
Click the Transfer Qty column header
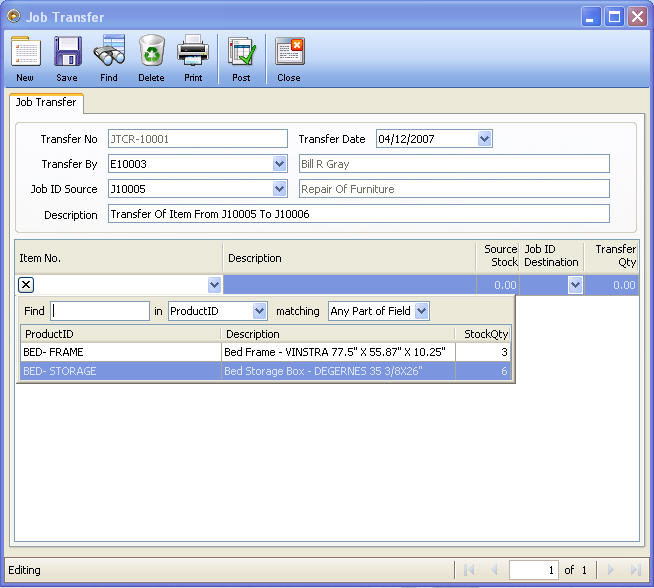611,256
